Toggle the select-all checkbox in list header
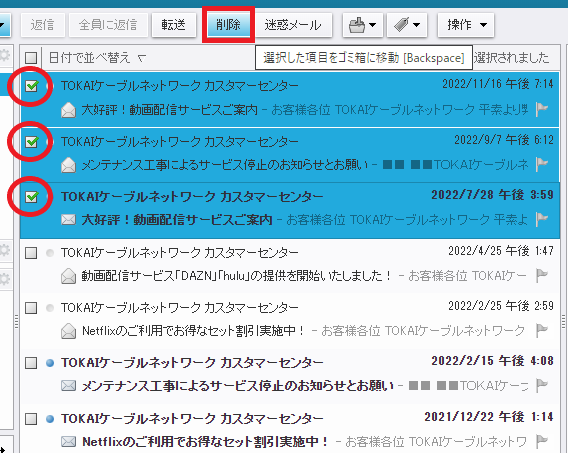The height and width of the screenshot is (453, 568). [31, 58]
